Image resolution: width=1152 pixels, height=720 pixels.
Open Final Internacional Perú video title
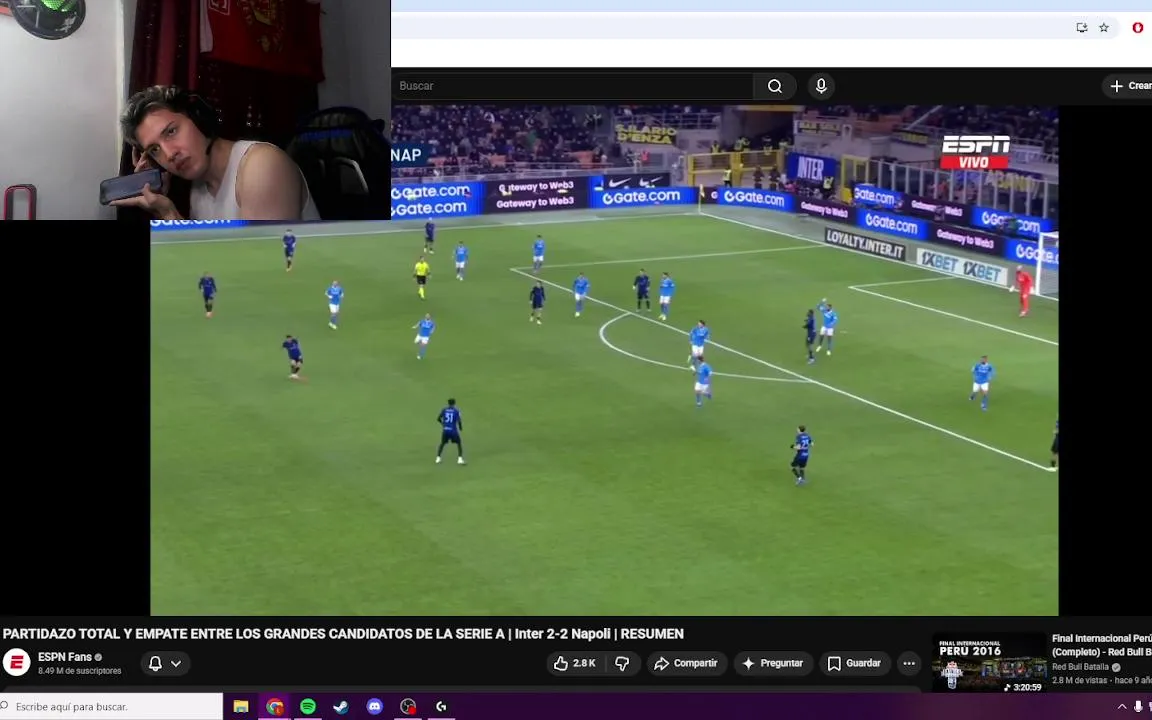click(x=1101, y=645)
